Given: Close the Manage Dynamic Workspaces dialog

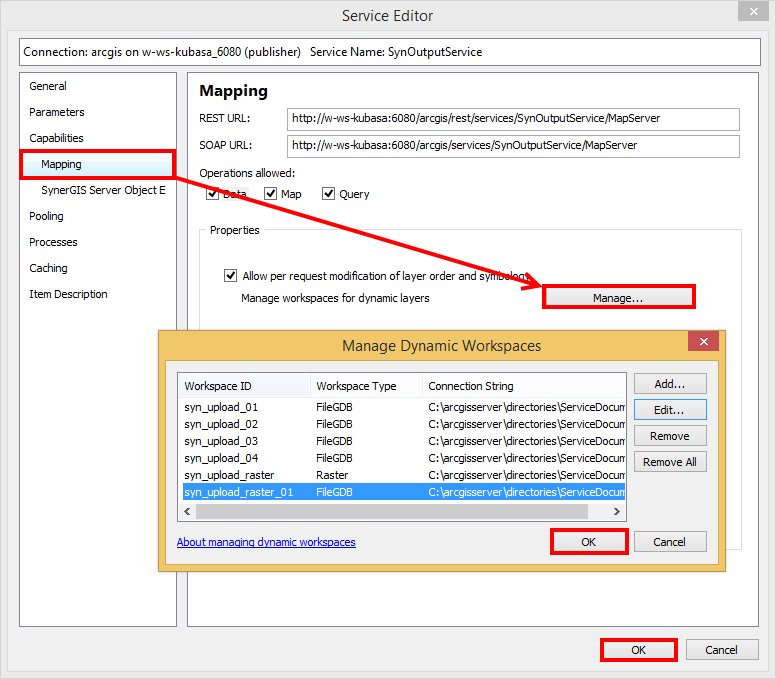Looking at the screenshot, I should pos(703,342).
